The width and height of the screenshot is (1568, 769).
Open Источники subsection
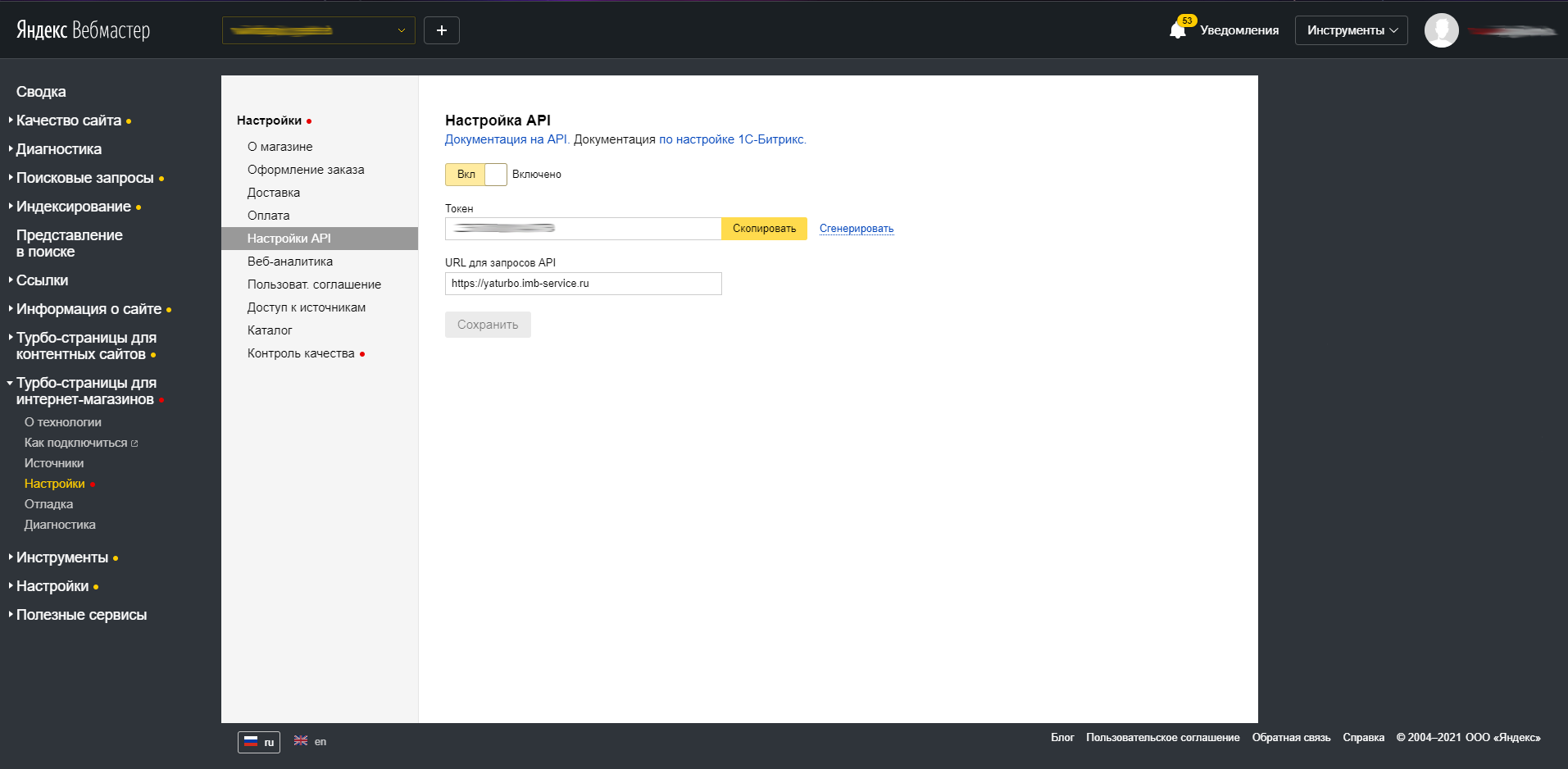coord(54,463)
